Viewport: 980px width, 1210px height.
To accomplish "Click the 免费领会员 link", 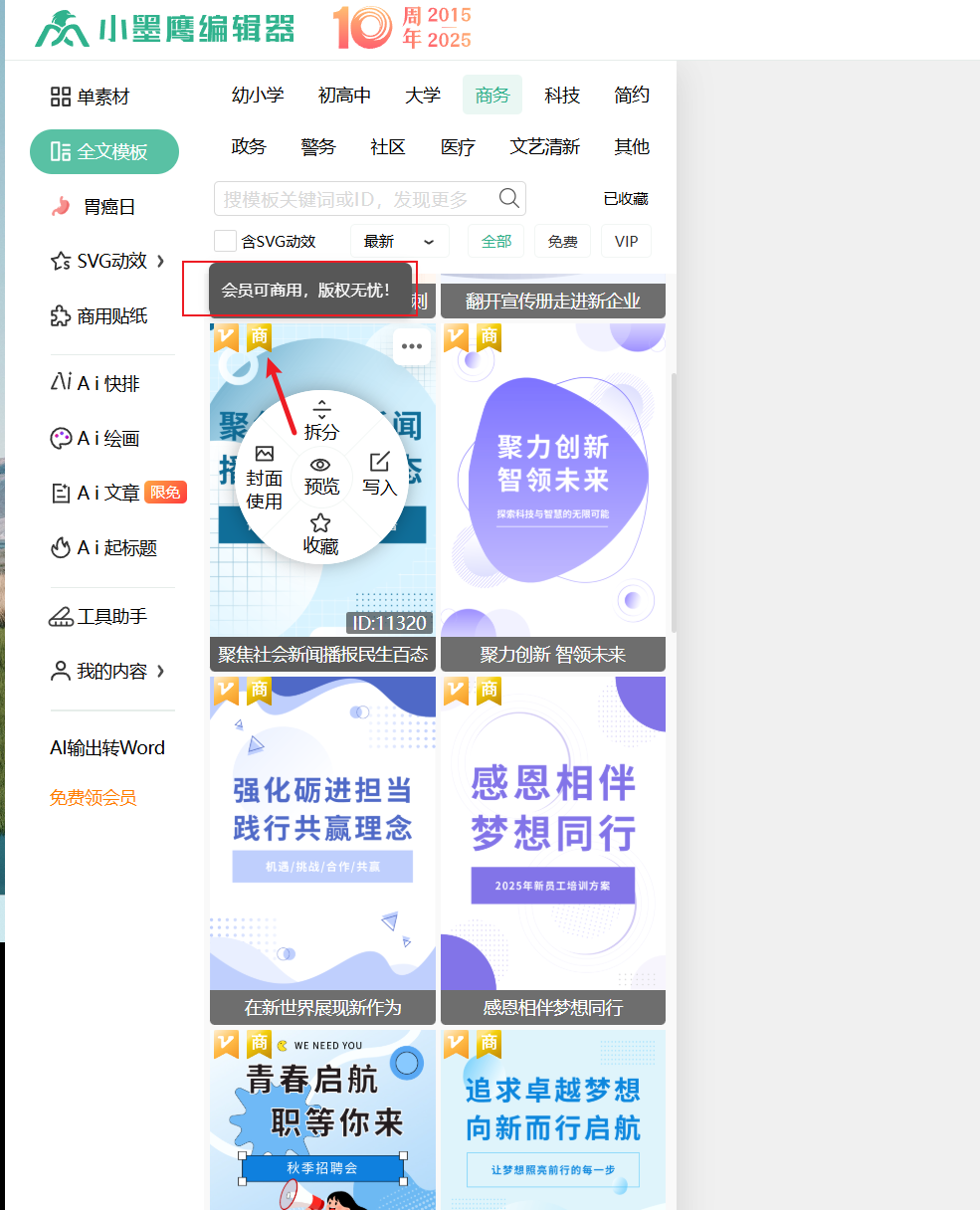I will click(x=94, y=798).
